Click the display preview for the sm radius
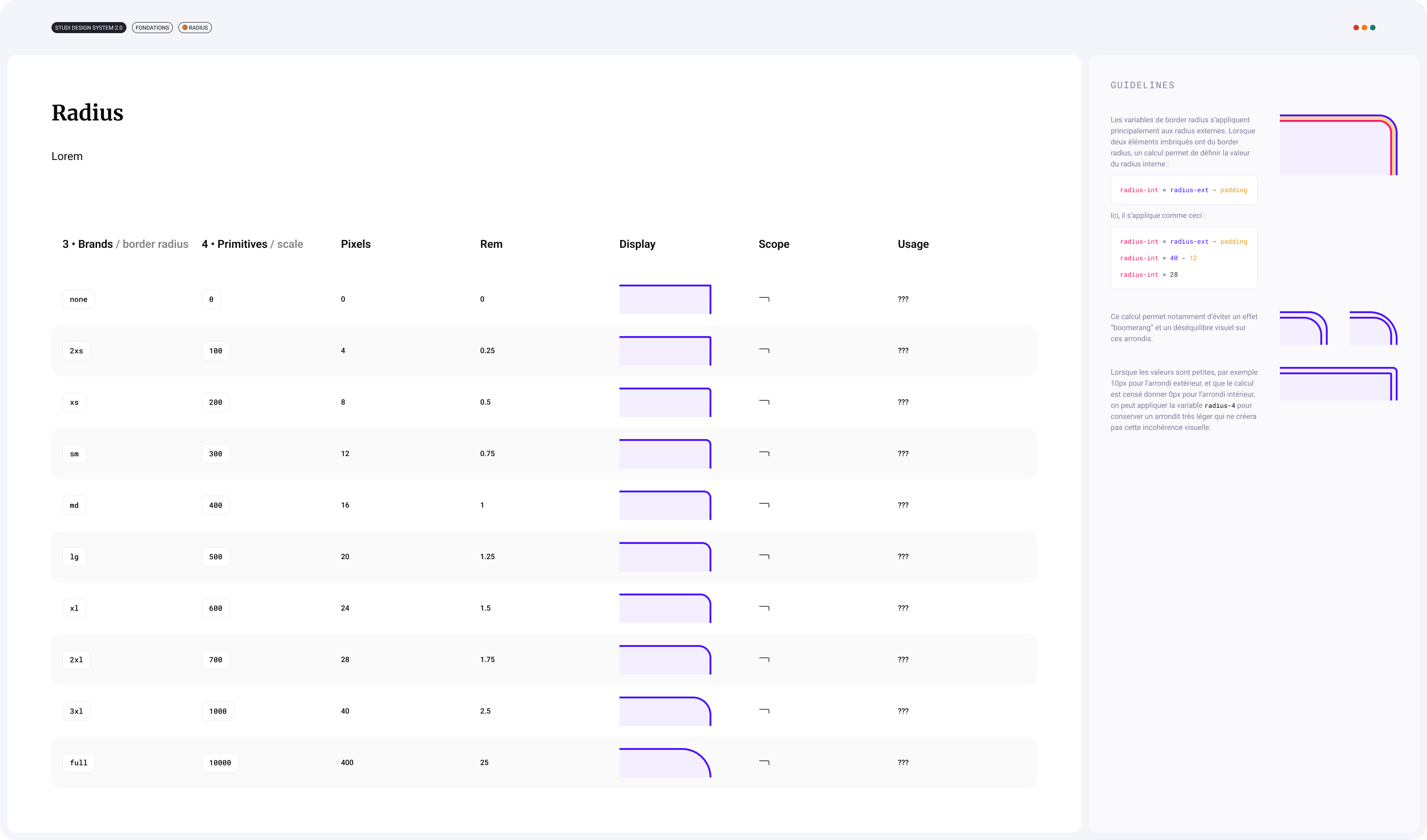This screenshot has width=1427, height=840. click(x=665, y=454)
